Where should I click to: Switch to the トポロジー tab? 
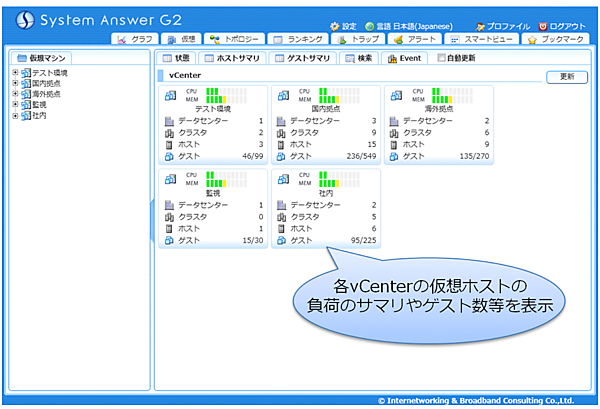coord(235,40)
